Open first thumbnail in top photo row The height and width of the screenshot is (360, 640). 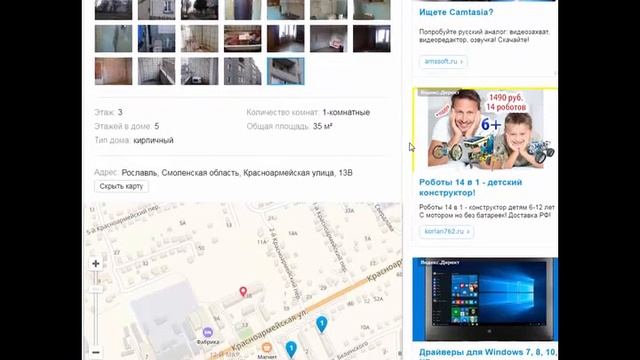[113, 10]
